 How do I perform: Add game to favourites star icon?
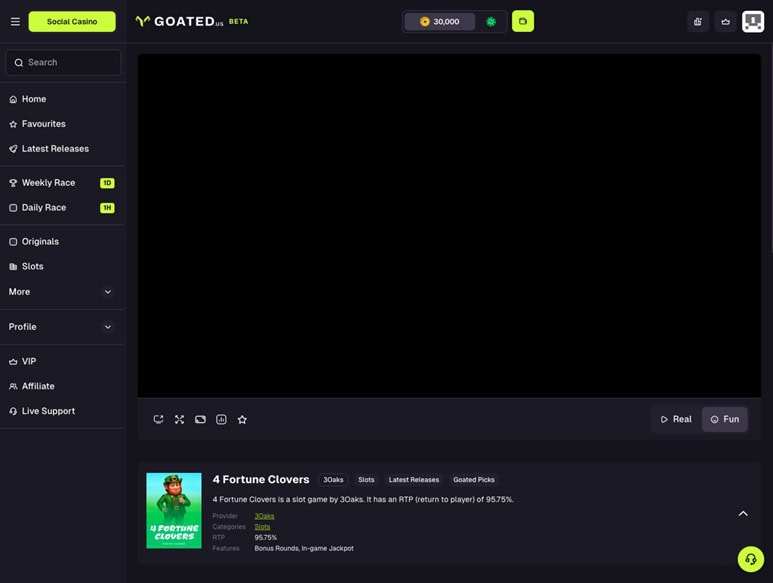pos(242,419)
